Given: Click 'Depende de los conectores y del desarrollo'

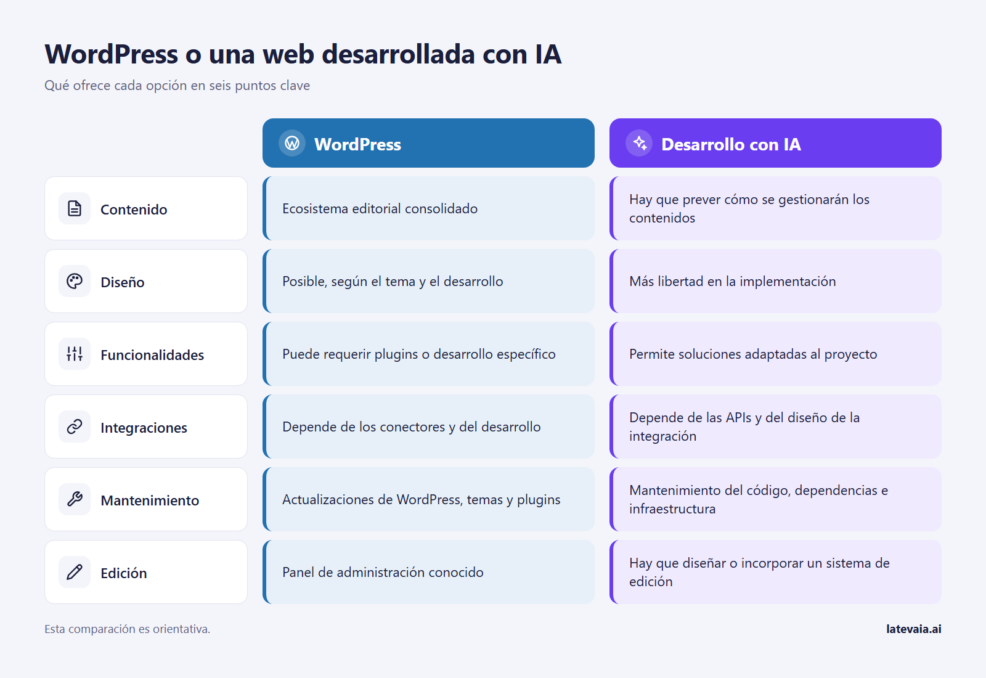Looking at the screenshot, I should [x=428, y=426].
